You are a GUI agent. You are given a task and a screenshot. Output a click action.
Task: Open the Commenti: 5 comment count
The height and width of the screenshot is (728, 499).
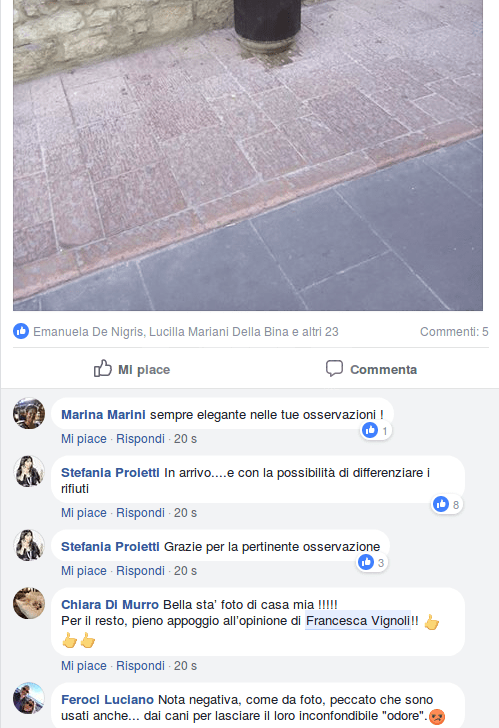pyautogui.click(x=454, y=332)
